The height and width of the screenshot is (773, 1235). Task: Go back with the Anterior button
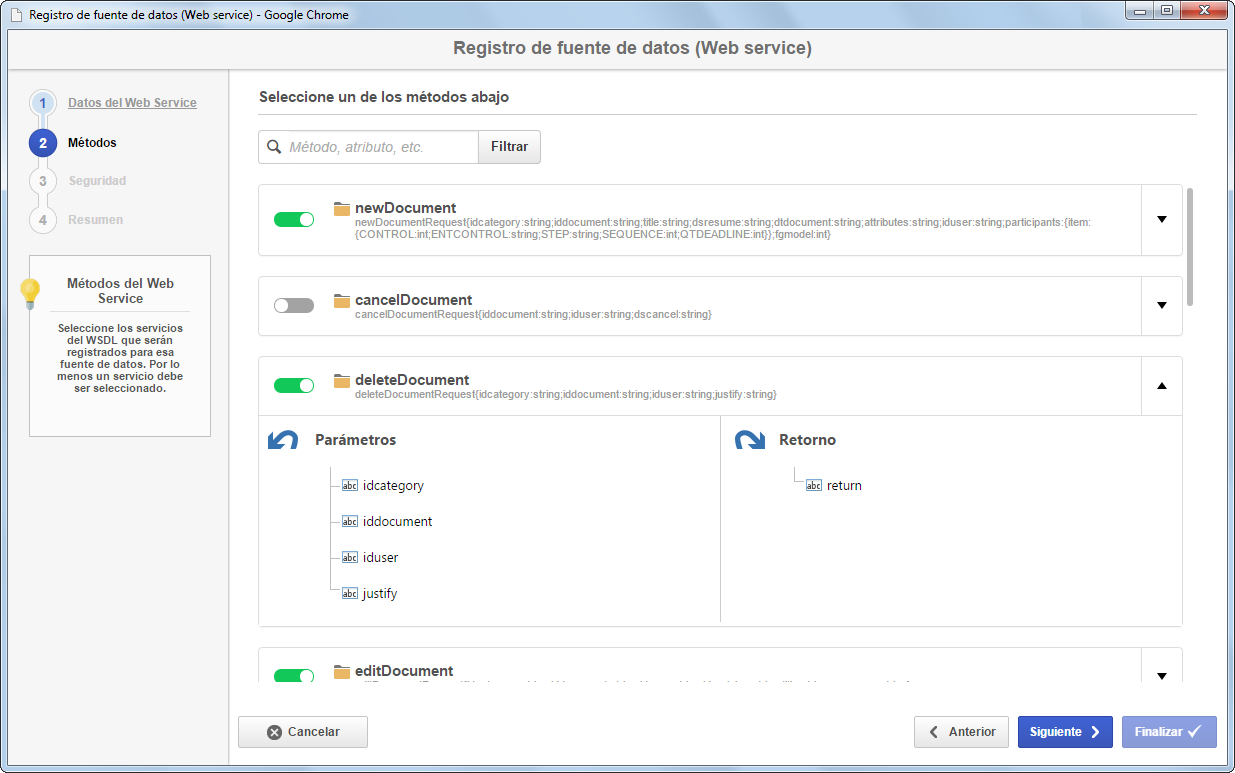click(x=961, y=732)
